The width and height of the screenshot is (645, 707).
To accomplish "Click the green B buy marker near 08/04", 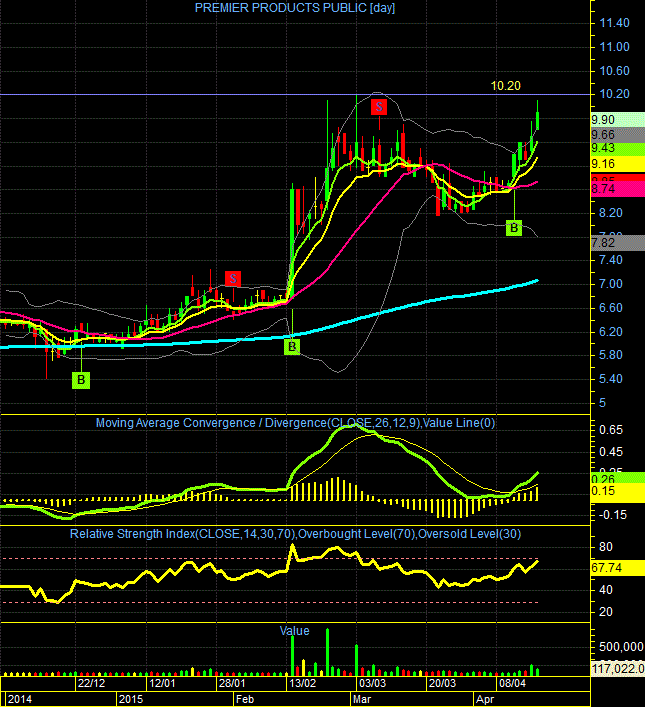I will (514, 228).
